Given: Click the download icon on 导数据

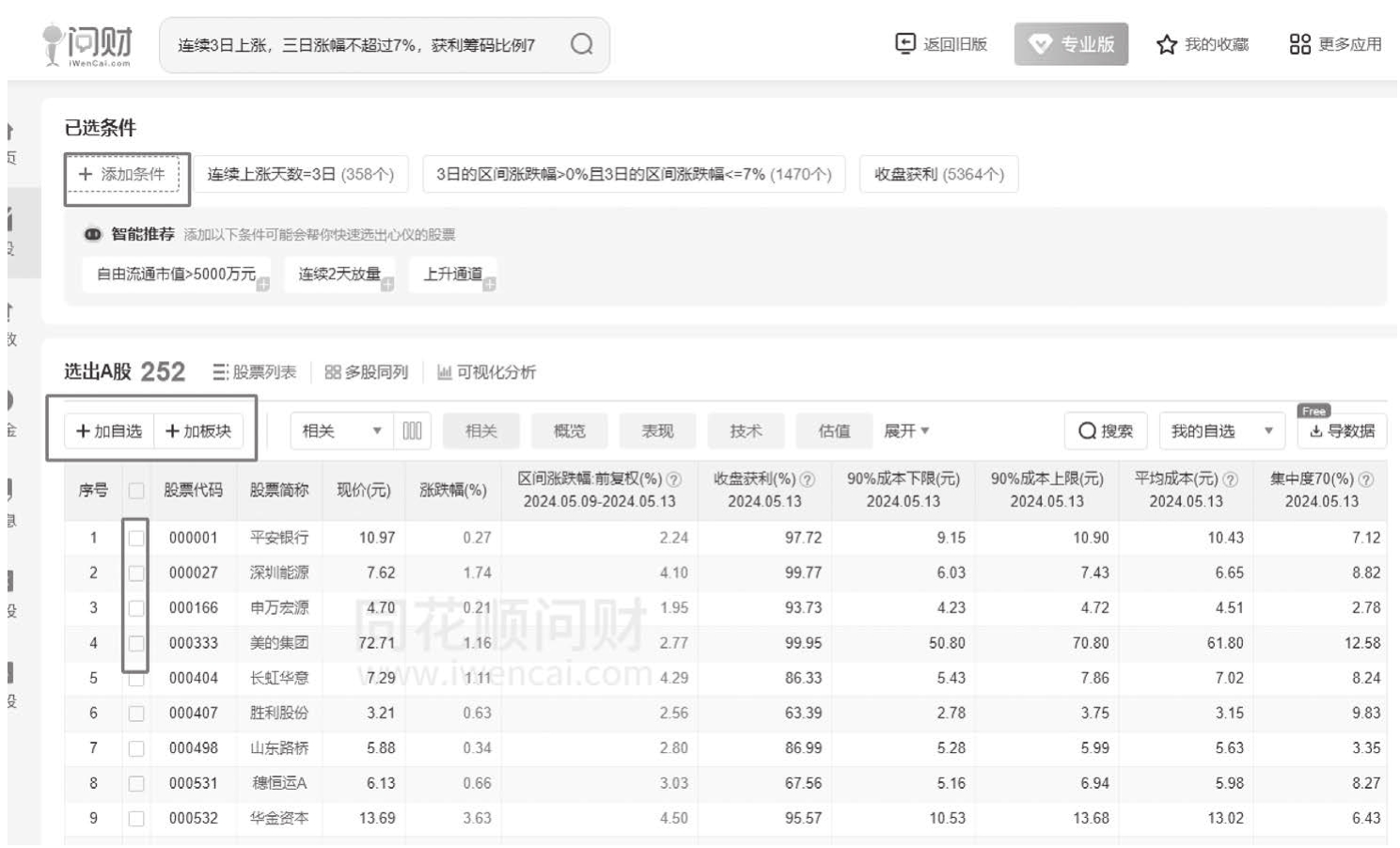Looking at the screenshot, I should (x=1316, y=431).
